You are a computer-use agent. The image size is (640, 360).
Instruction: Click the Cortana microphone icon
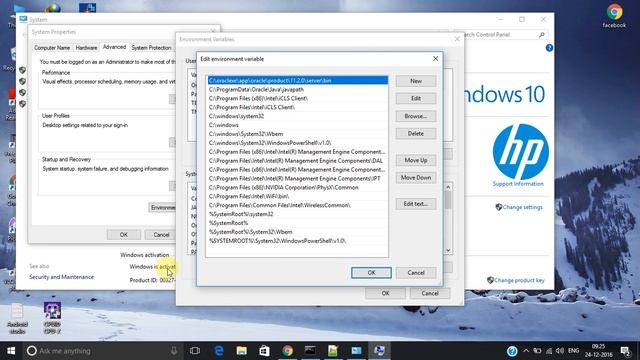174,351
